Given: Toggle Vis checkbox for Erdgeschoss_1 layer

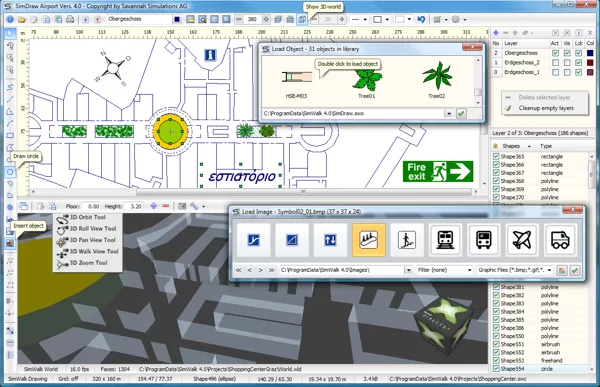Looking at the screenshot, I should pos(567,72).
